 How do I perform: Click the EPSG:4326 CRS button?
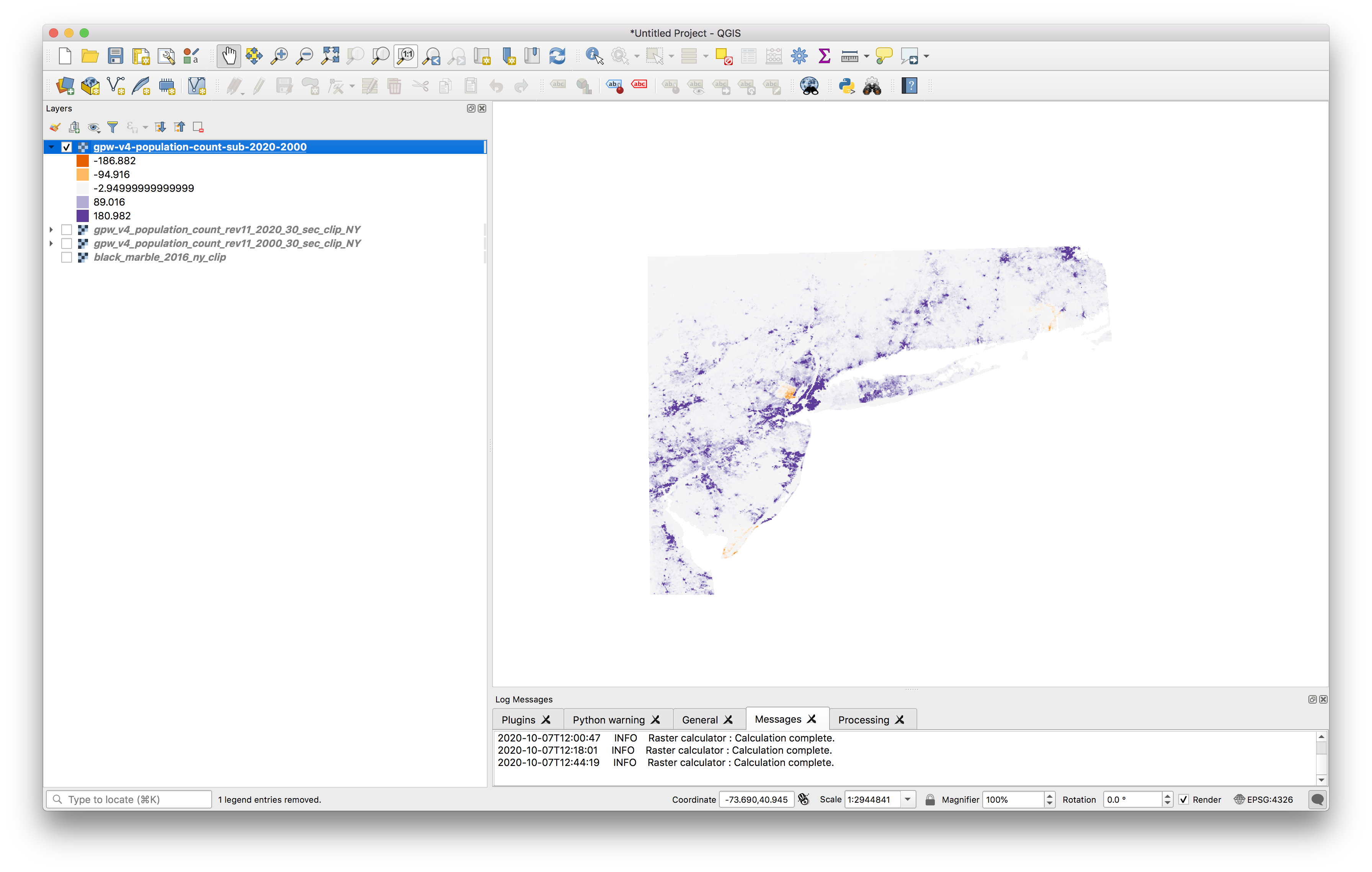(x=1263, y=799)
